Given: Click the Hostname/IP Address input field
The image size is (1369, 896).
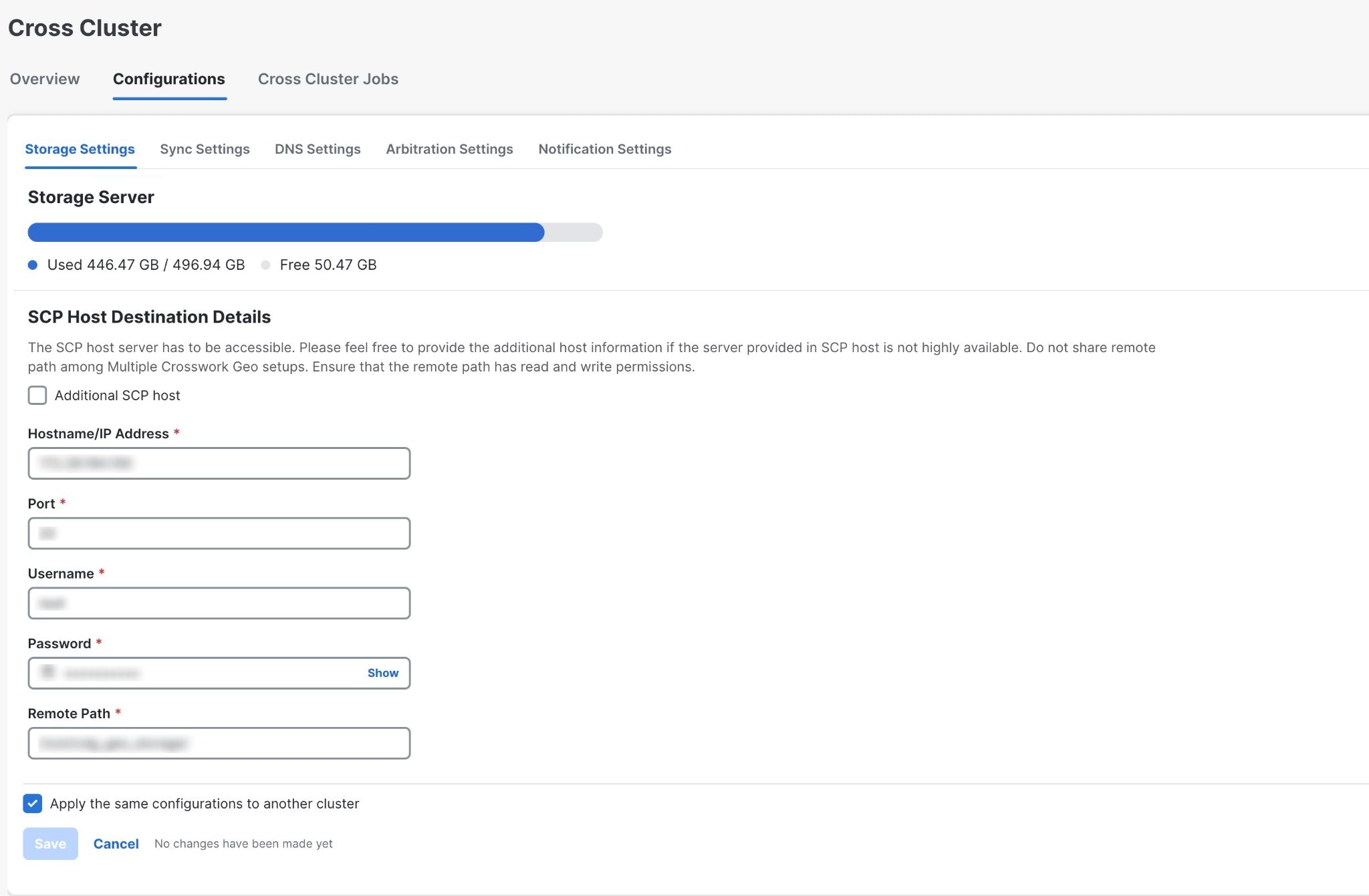Looking at the screenshot, I should coord(219,463).
